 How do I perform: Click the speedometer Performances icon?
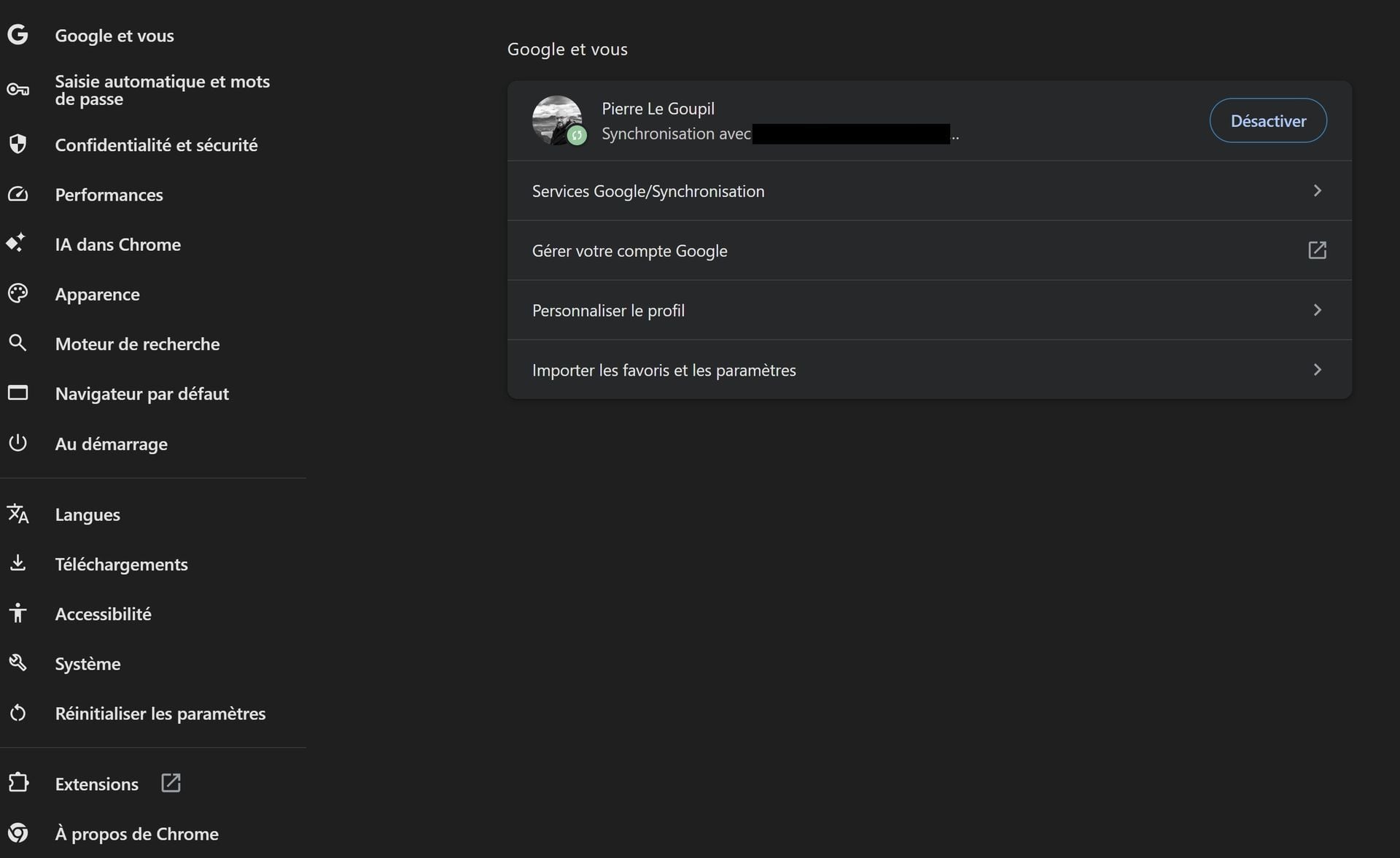pyautogui.click(x=17, y=194)
